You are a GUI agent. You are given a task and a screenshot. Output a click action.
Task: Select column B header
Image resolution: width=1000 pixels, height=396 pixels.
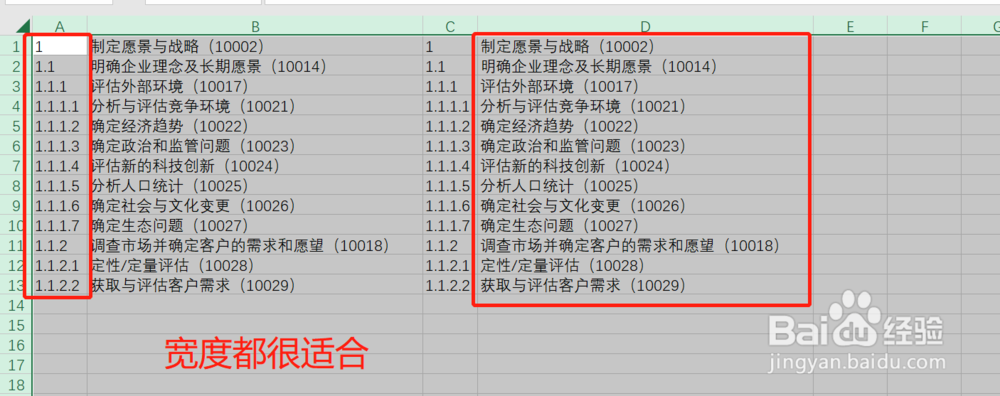tap(255, 27)
